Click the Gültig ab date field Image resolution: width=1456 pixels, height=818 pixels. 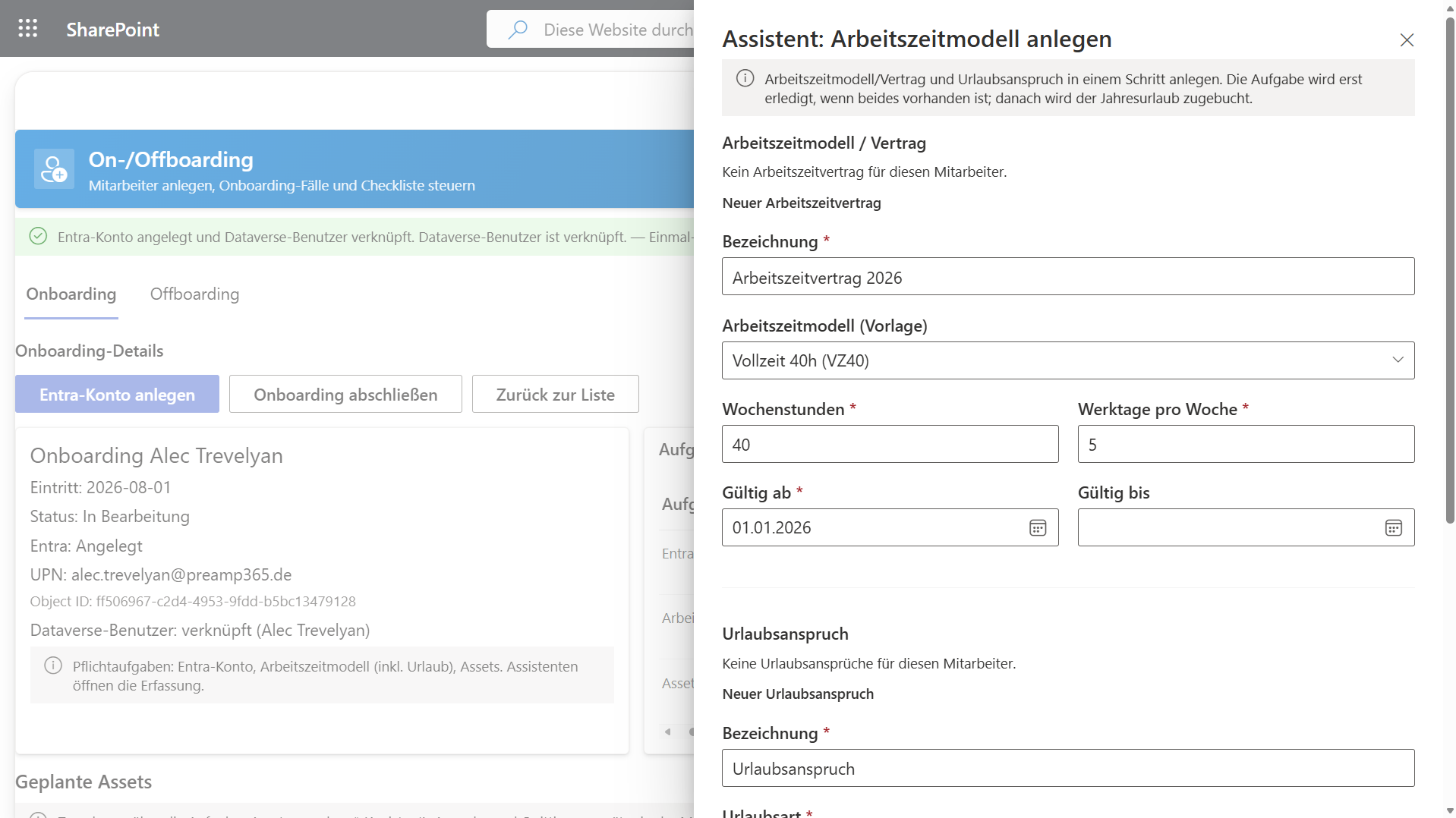[890, 527]
